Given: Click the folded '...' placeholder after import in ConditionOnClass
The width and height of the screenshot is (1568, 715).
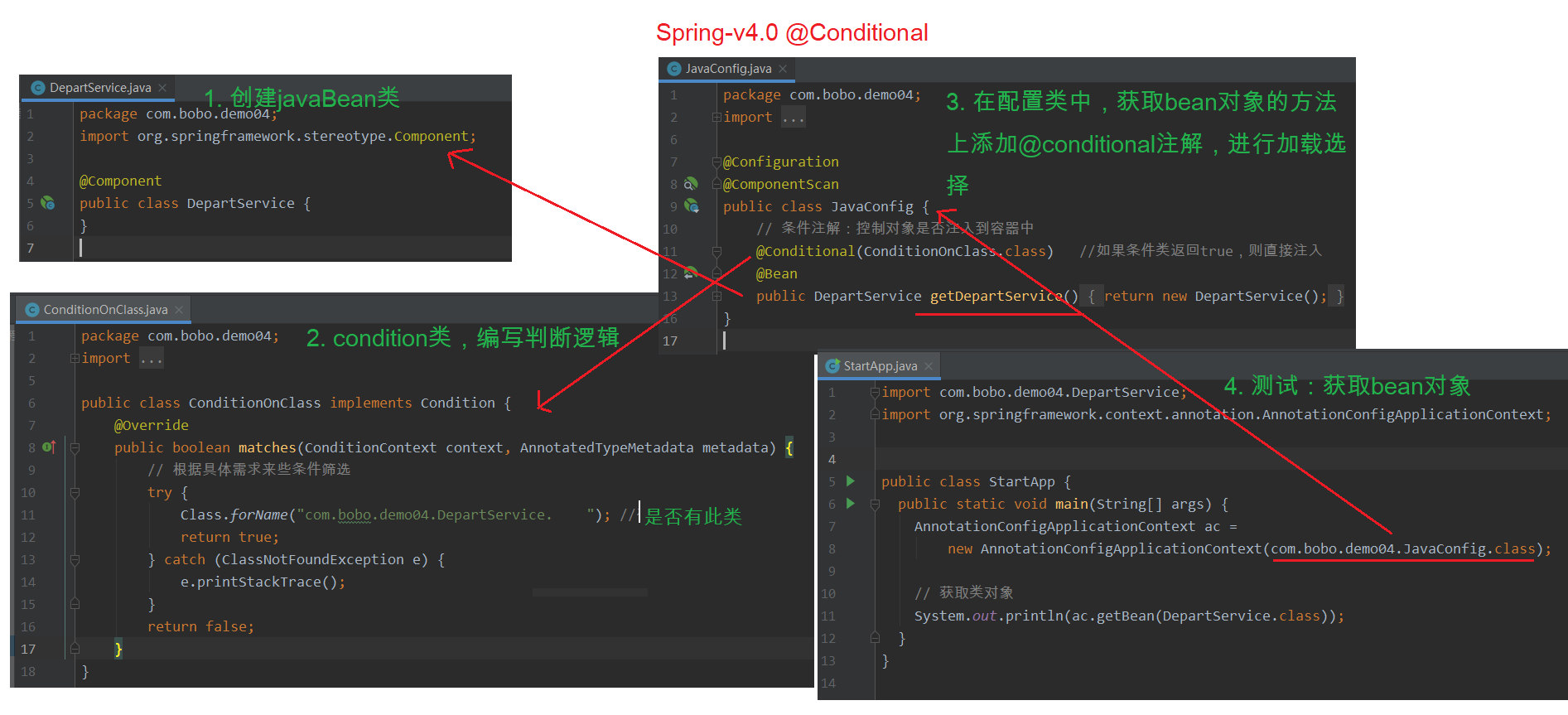Looking at the screenshot, I should [x=151, y=359].
